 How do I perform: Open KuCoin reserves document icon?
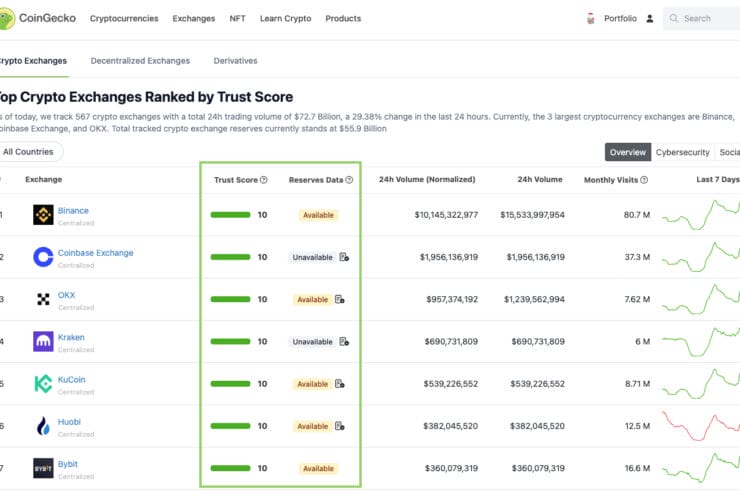340,384
